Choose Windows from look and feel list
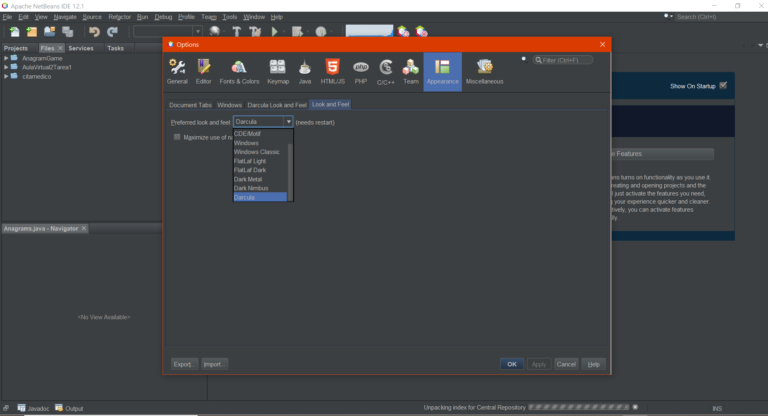The image size is (768, 416). pyautogui.click(x=260, y=143)
